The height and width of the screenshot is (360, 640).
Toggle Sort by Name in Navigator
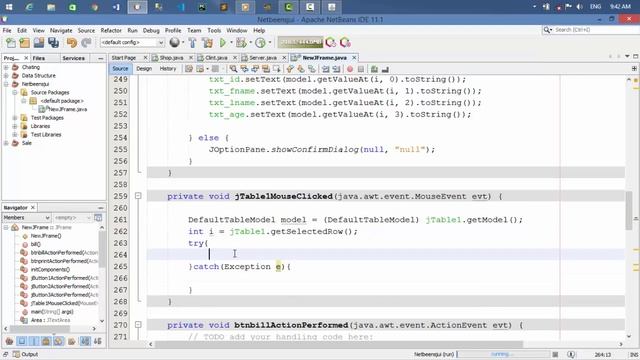click(x=85, y=341)
